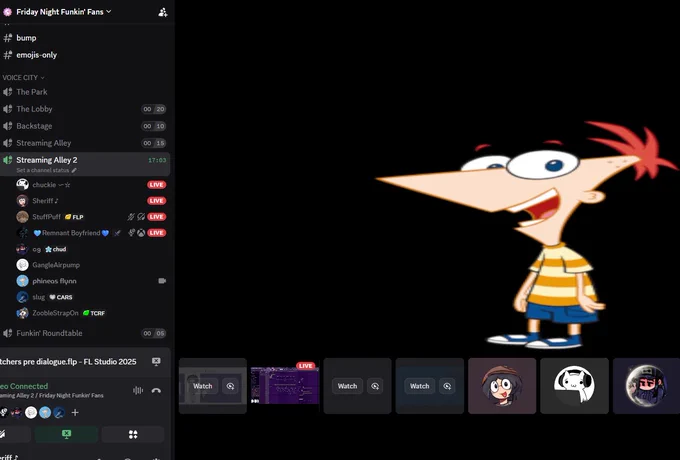Stop streaming via icon beside FL Studio 2025
Screen dimensions: 680x460
point(156,362)
